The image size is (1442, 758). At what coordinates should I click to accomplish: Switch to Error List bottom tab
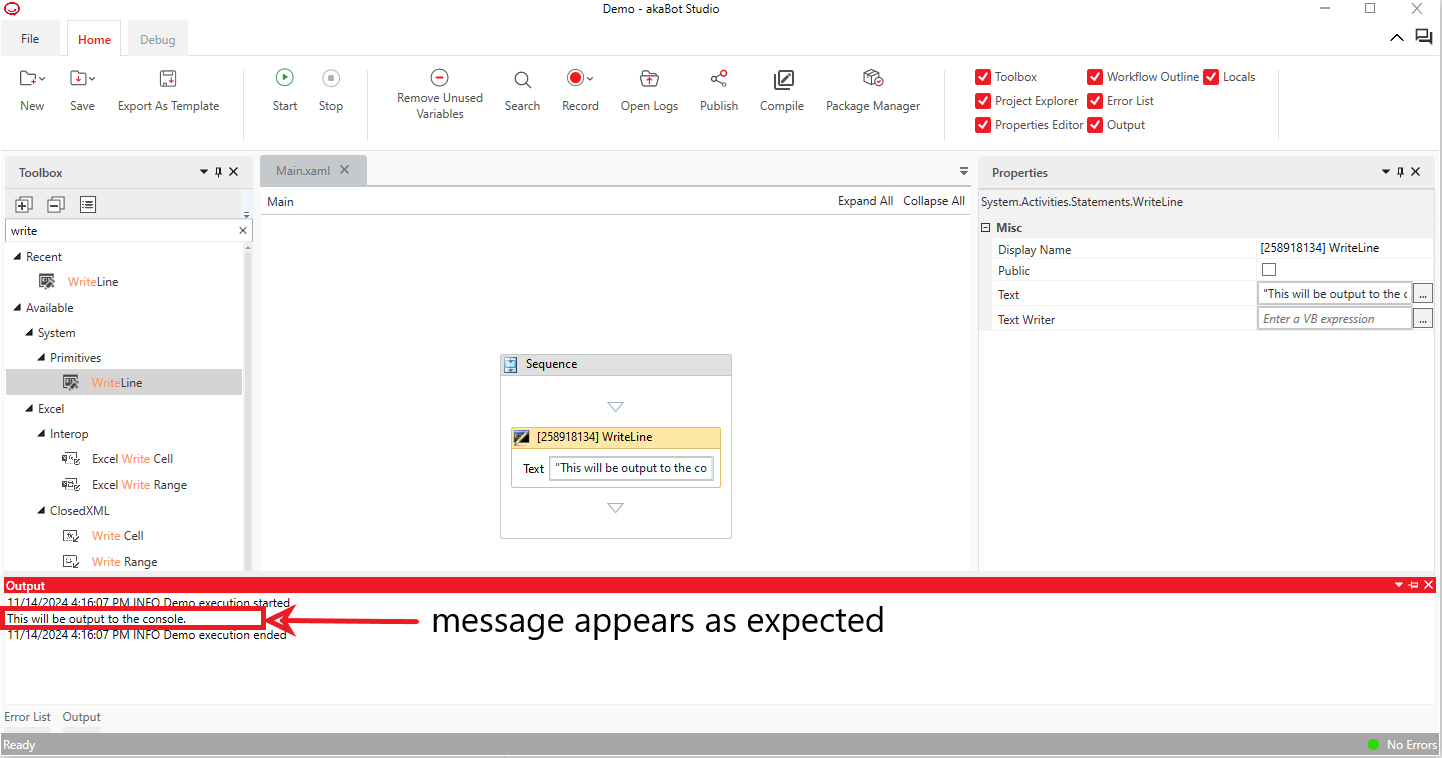click(28, 717)
